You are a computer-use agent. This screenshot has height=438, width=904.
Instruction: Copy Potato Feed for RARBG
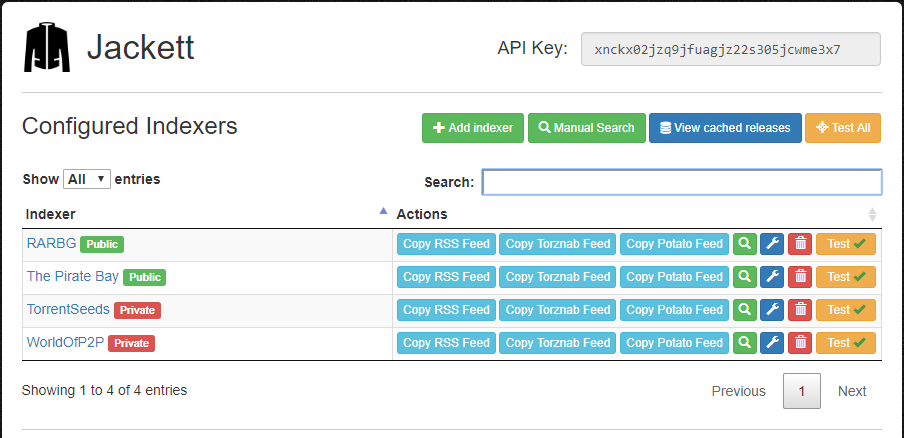675,244
